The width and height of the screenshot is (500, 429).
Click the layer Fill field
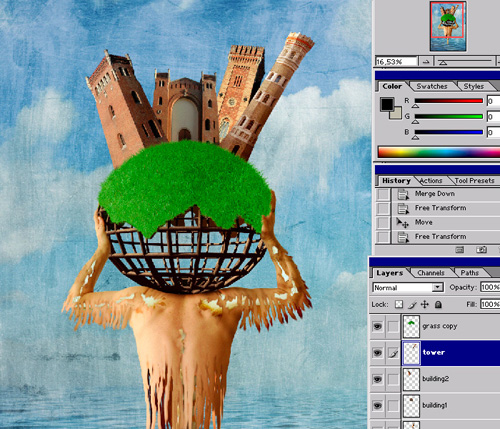click(x=490, y=304)
